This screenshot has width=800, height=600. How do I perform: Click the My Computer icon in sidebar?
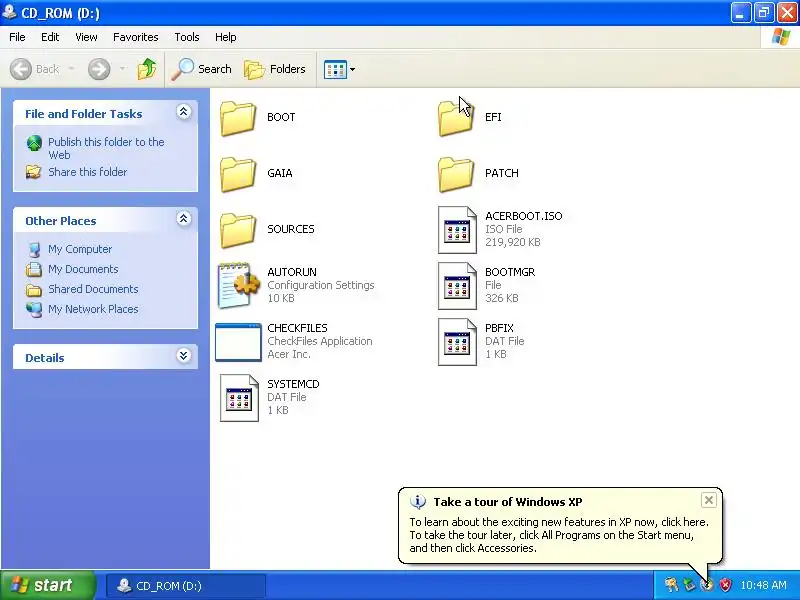[x=34, y=249]
